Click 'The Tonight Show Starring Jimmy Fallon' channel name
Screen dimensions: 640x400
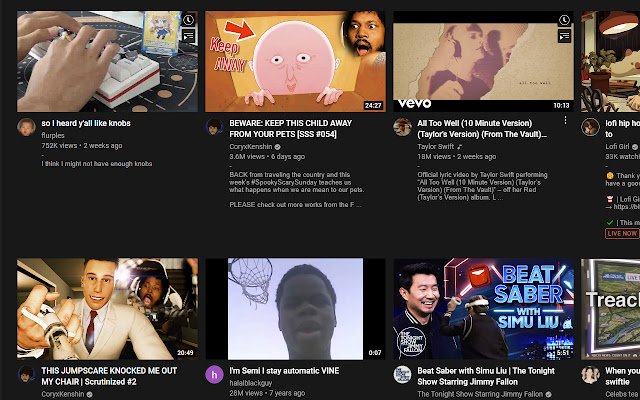click(480, 394)
